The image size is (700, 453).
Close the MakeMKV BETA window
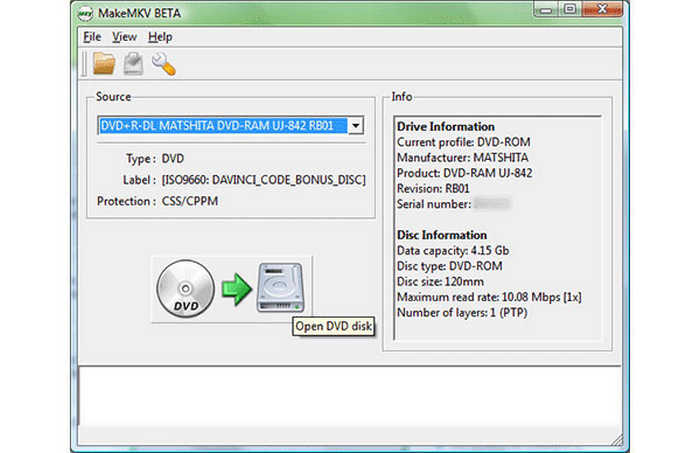point(602,9)
